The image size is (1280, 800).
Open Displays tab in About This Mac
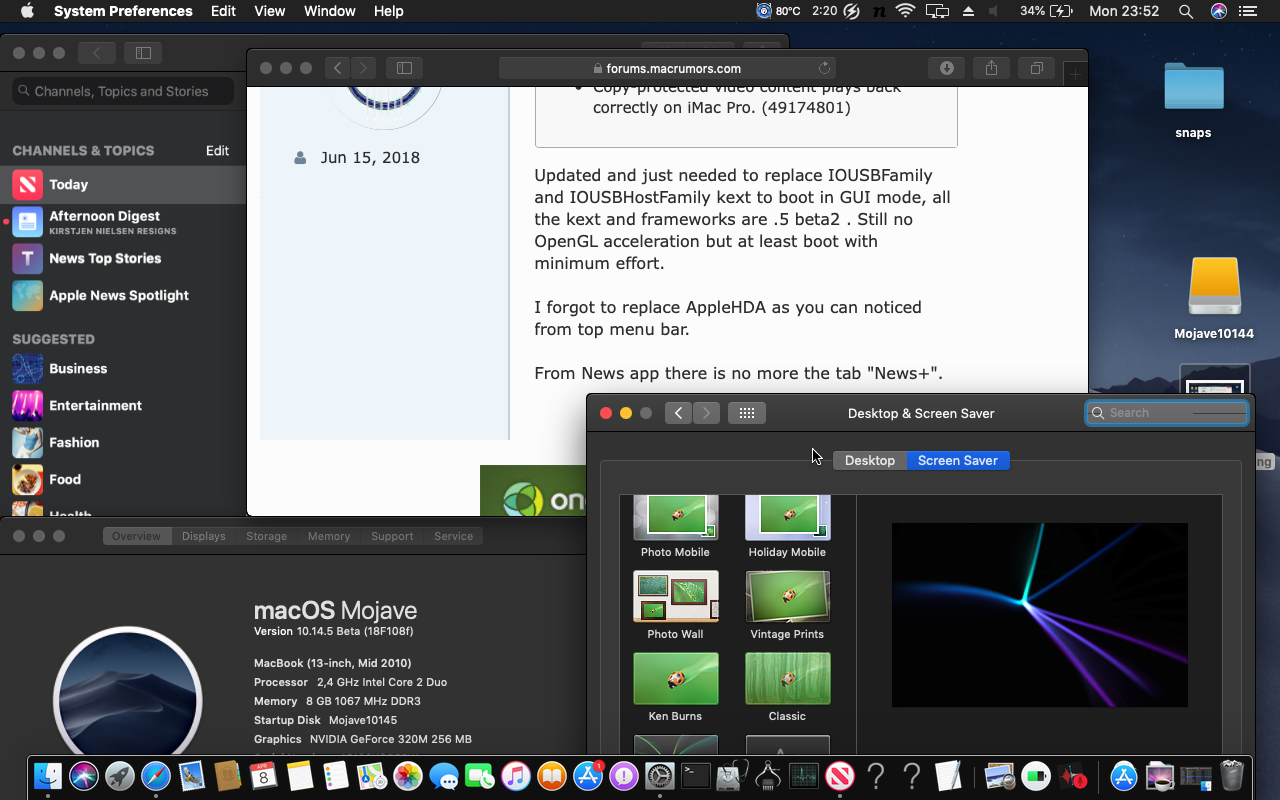pos(204,536)
